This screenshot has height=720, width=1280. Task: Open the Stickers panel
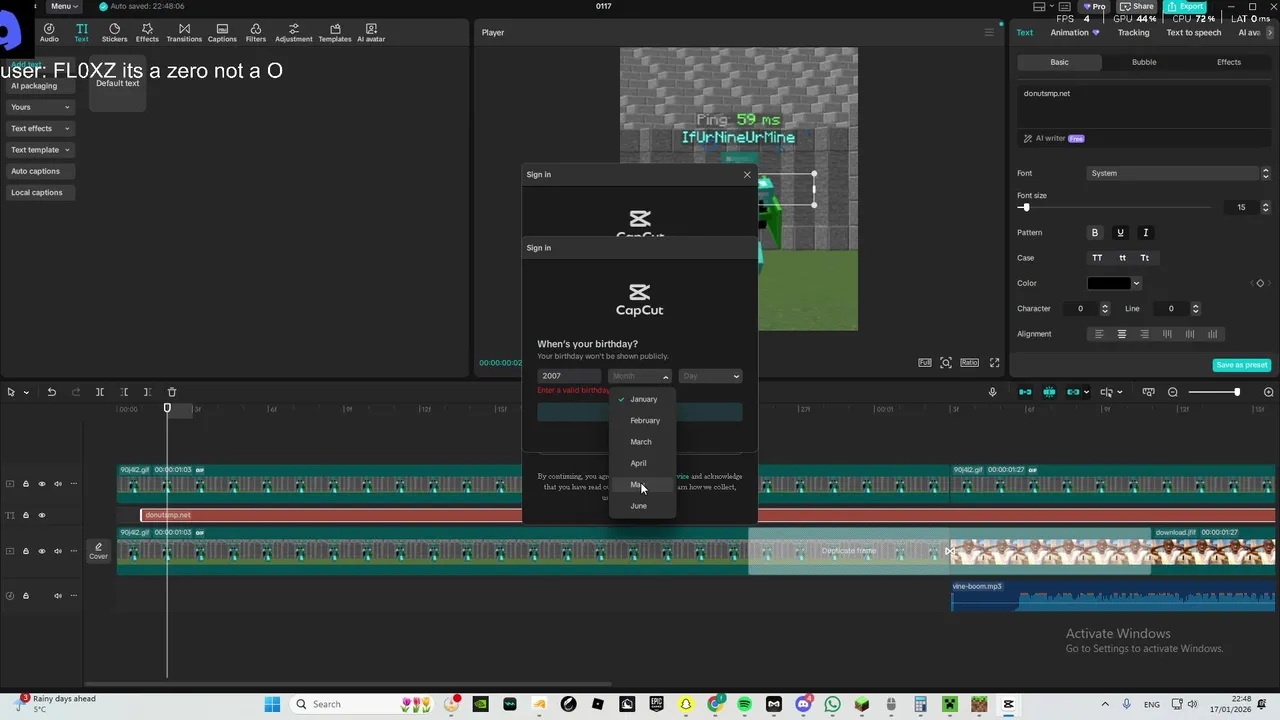pos(114,33)
